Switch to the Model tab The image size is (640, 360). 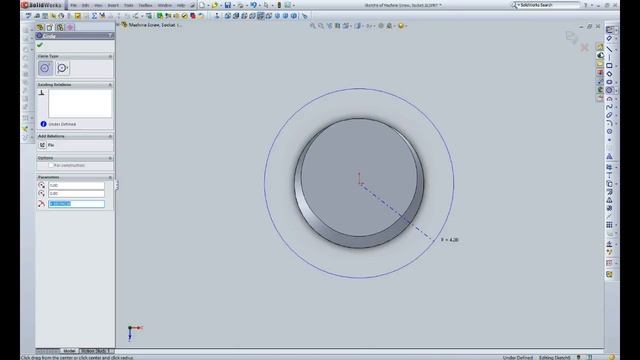(x=69, y=351)
